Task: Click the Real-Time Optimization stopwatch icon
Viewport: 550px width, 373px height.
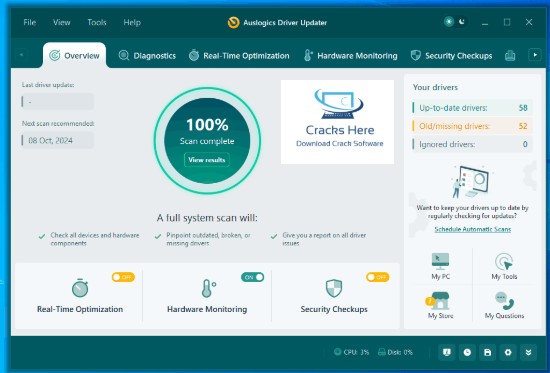Action: click(x=80, y=288)
